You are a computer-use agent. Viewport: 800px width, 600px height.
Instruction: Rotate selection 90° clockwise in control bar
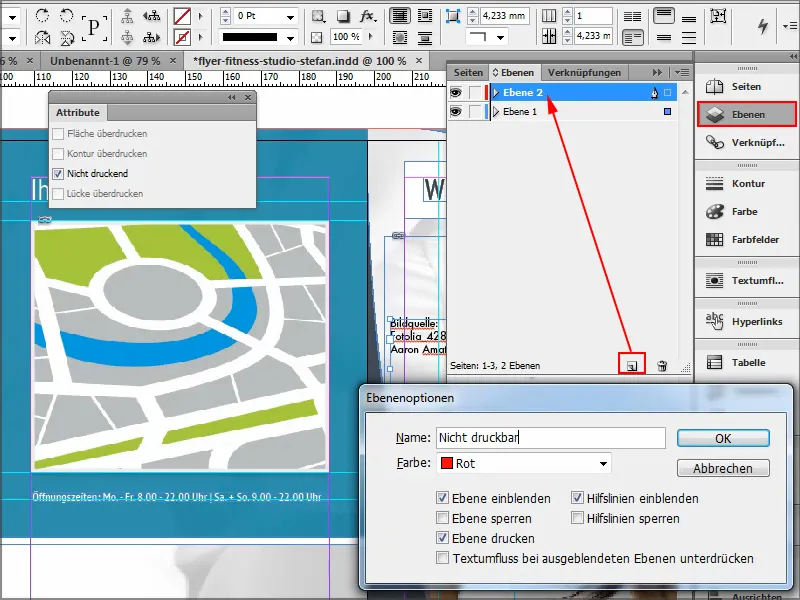coord(42,16)
